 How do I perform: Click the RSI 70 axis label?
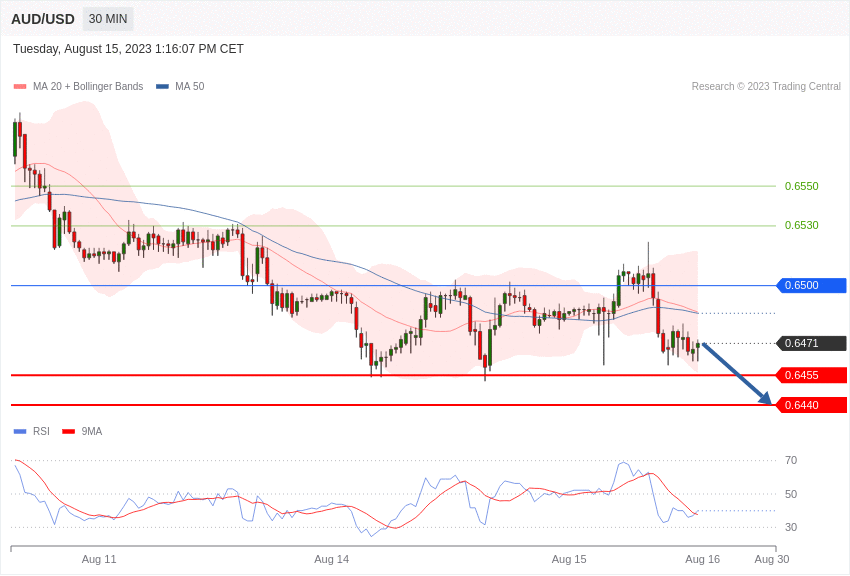tap(791, 460)
